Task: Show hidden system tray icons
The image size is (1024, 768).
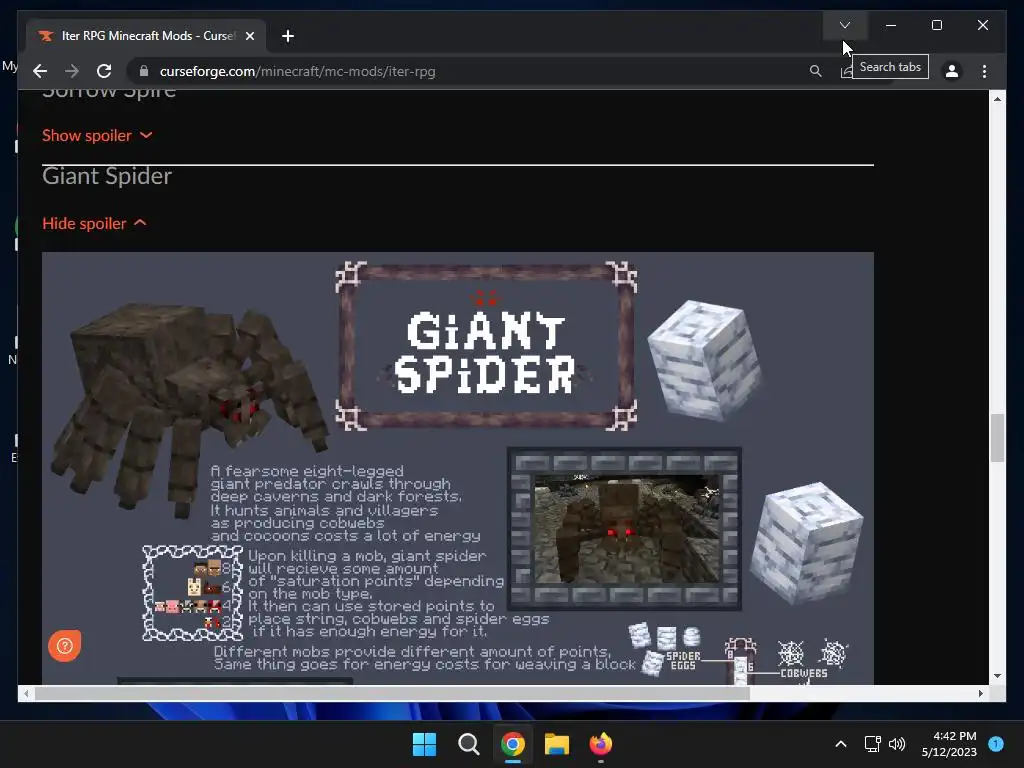Action: coord(841,744)
